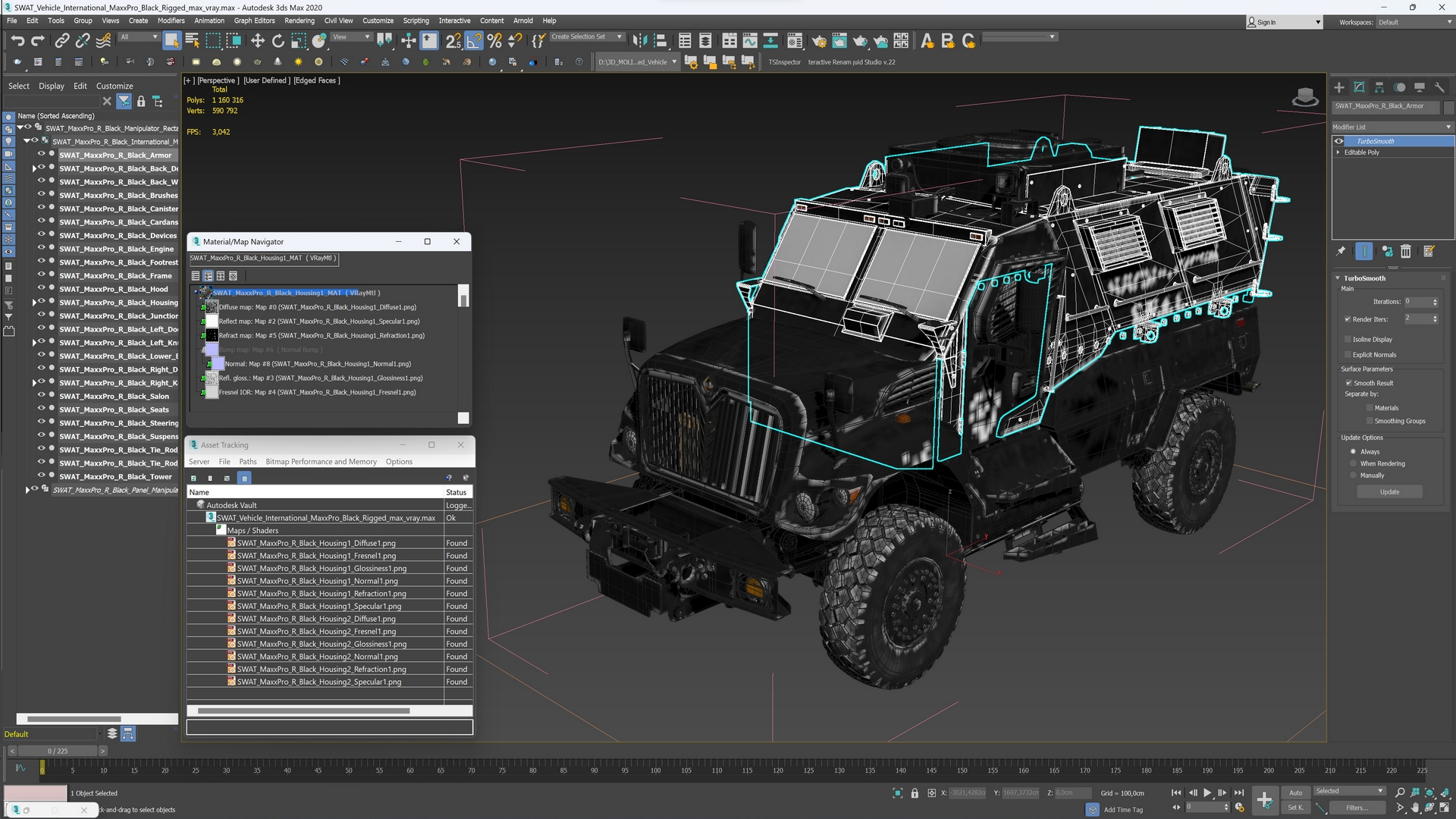Click the Update button in TurboSmooth
Screen dimensions: 1456x819
click(1389, 492)
